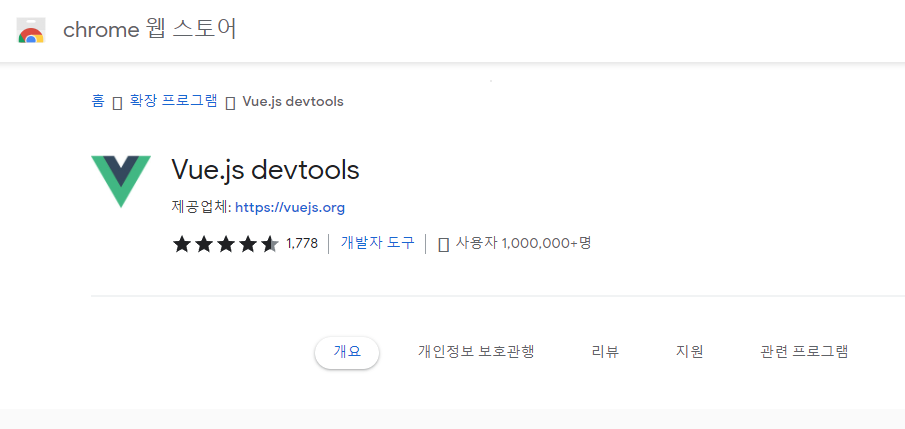Open the https://vuejs.org provider link
The width and height of the screenshot is (905, 429).
290,208
